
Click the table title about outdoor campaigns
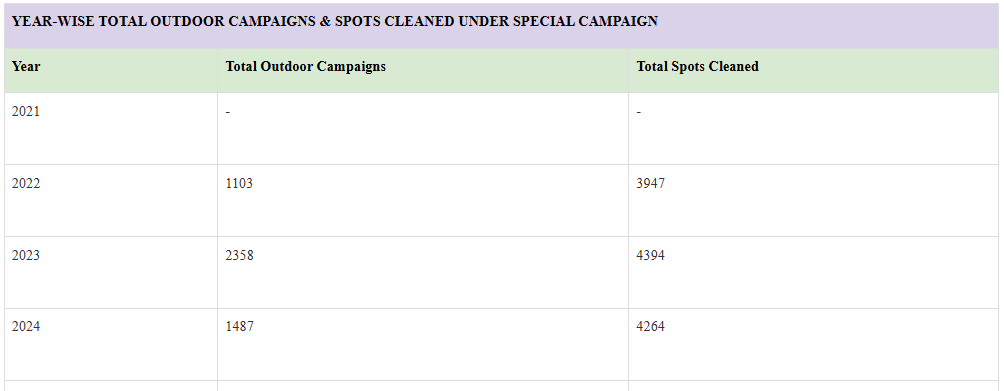[x=334, y=21]
